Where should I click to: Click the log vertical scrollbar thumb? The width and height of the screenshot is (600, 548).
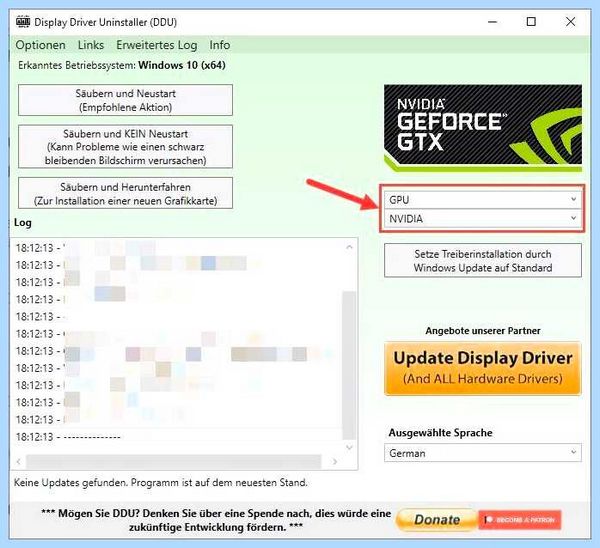(x=349, y=365)
